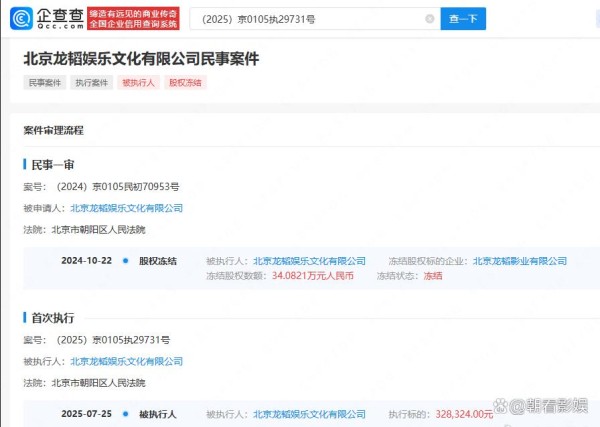
Task: Focus the case number search field
Action: click(x=315, y=19)
